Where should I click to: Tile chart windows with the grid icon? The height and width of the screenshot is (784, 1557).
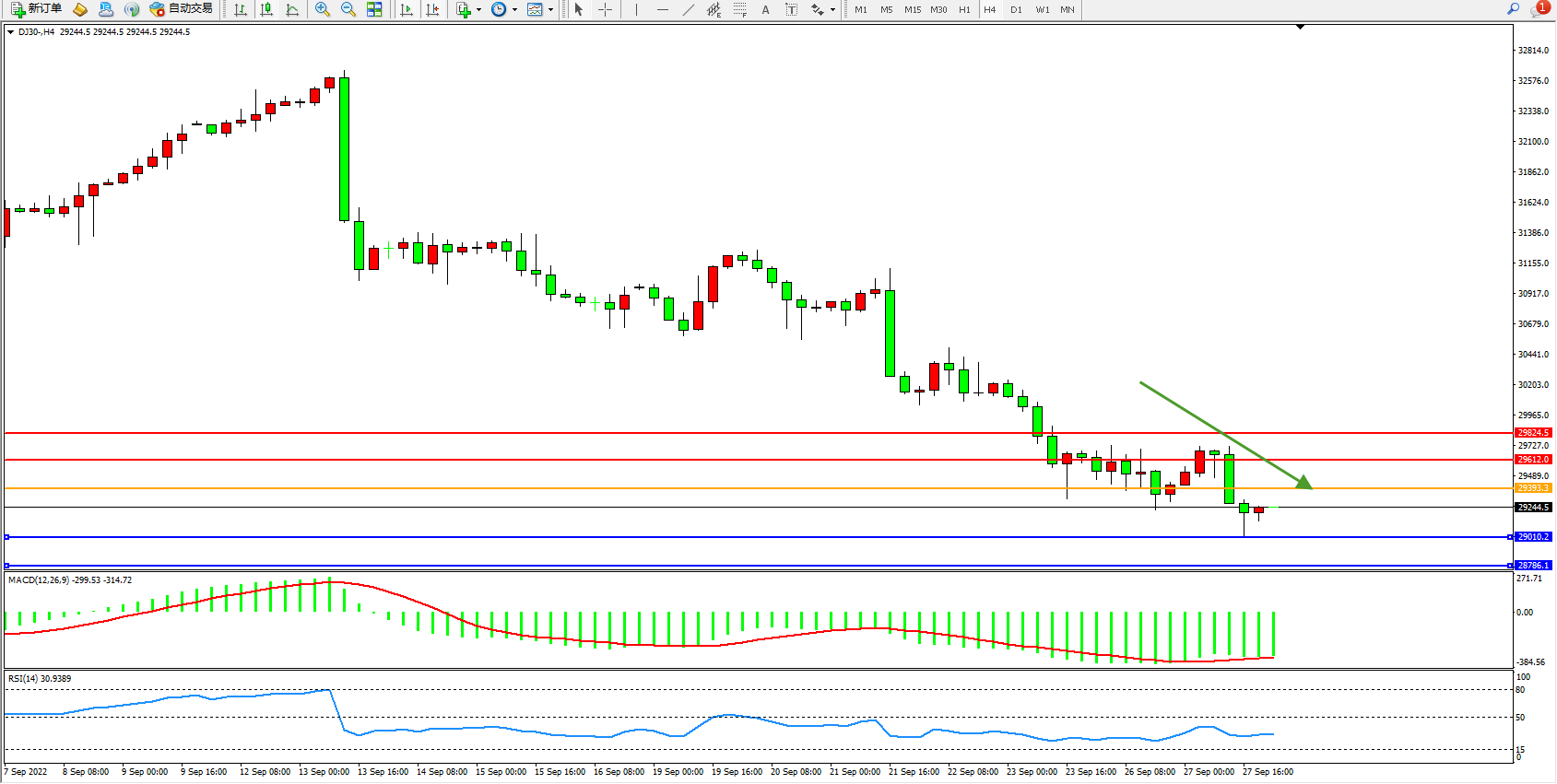(374, 9)
